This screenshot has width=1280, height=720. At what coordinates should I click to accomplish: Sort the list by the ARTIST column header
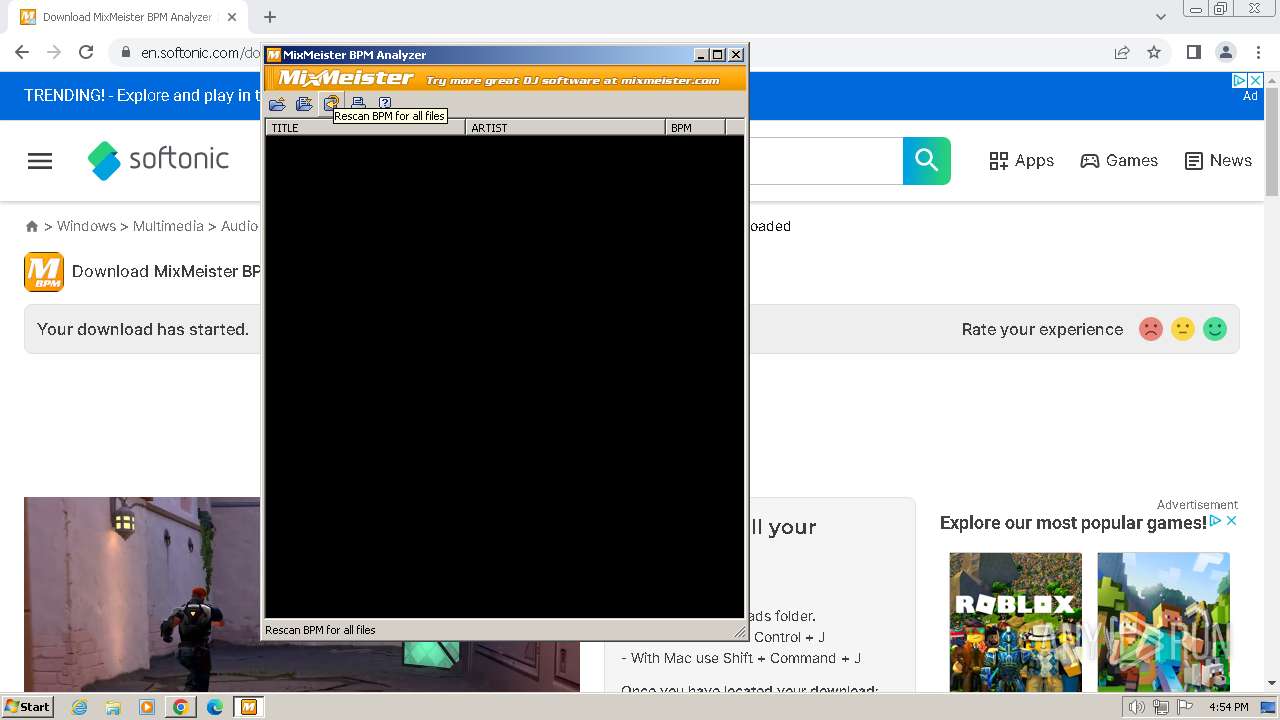click(565, 128)
